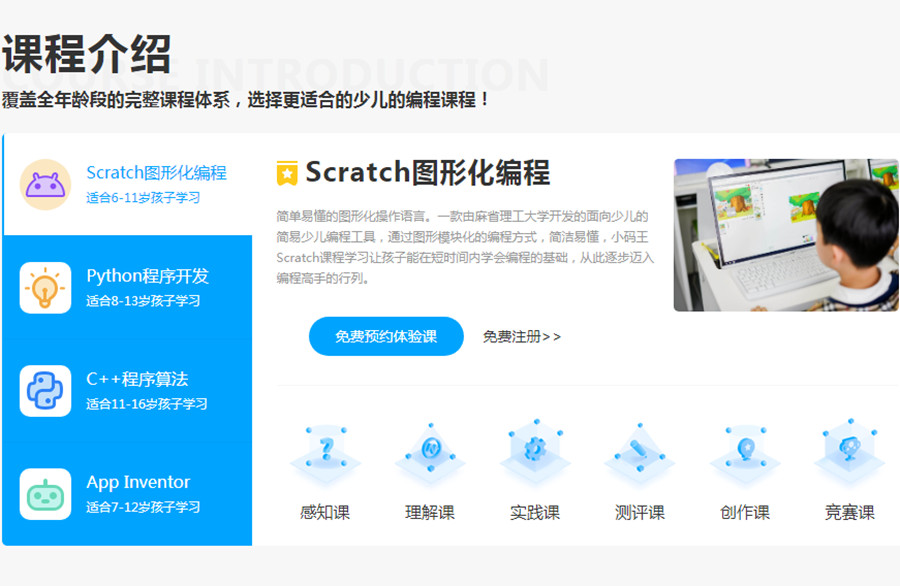This screenshot has width=900, height=586.
Task: Click the green robot App Inventor icon
Action: (45, 494)
